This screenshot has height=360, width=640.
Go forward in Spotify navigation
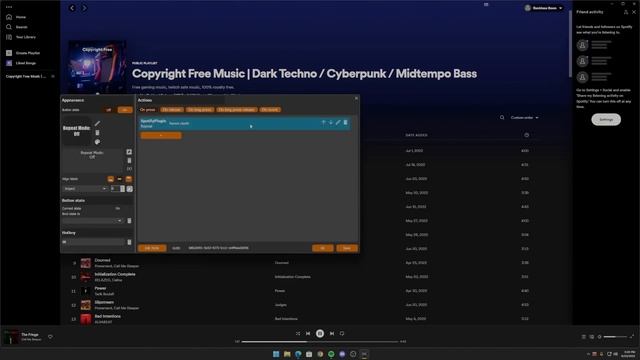(x=84, y=8)
